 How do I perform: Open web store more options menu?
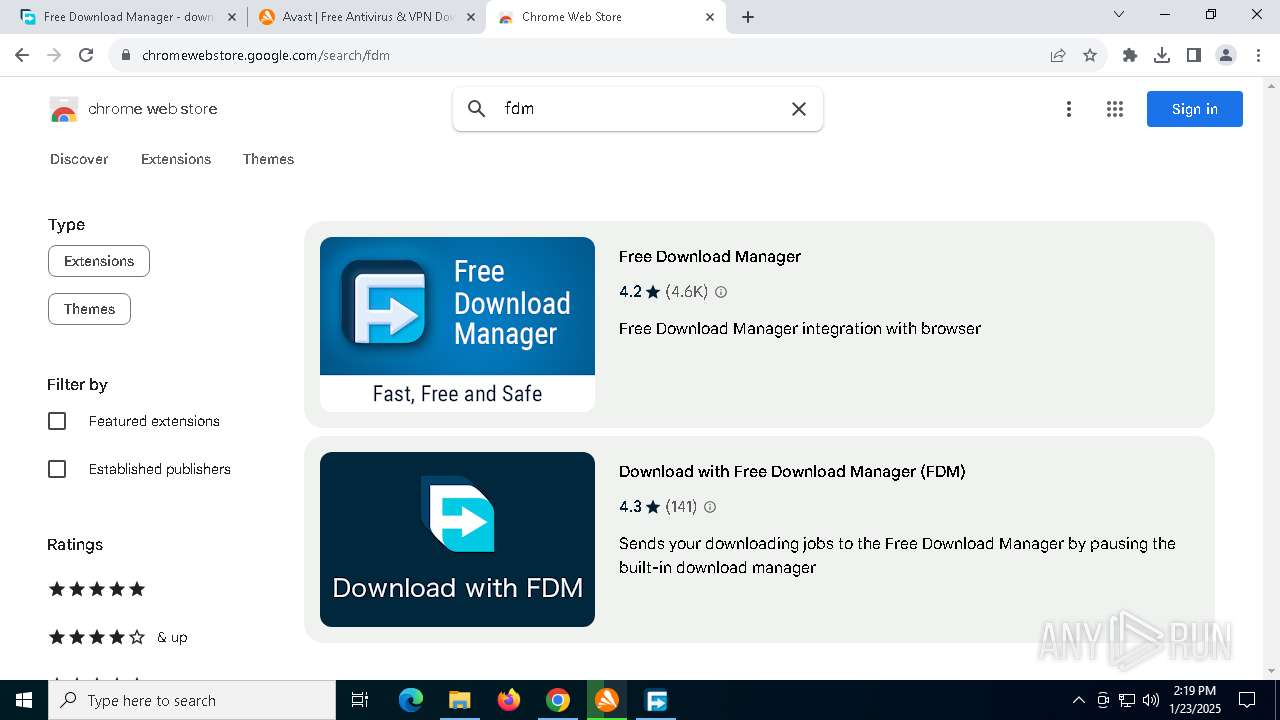pos(1069,109)
